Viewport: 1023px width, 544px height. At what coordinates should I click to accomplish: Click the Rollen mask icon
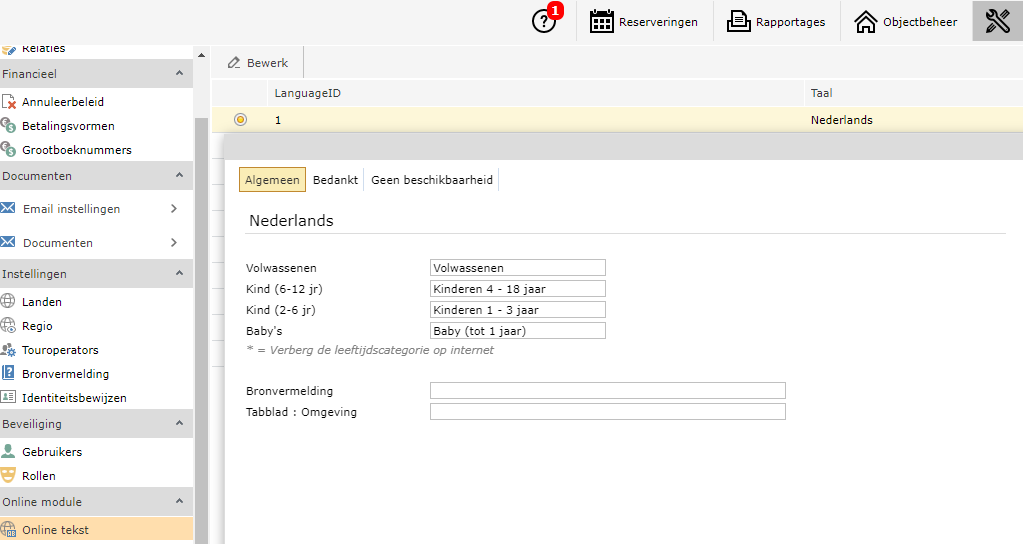point(8,475)
